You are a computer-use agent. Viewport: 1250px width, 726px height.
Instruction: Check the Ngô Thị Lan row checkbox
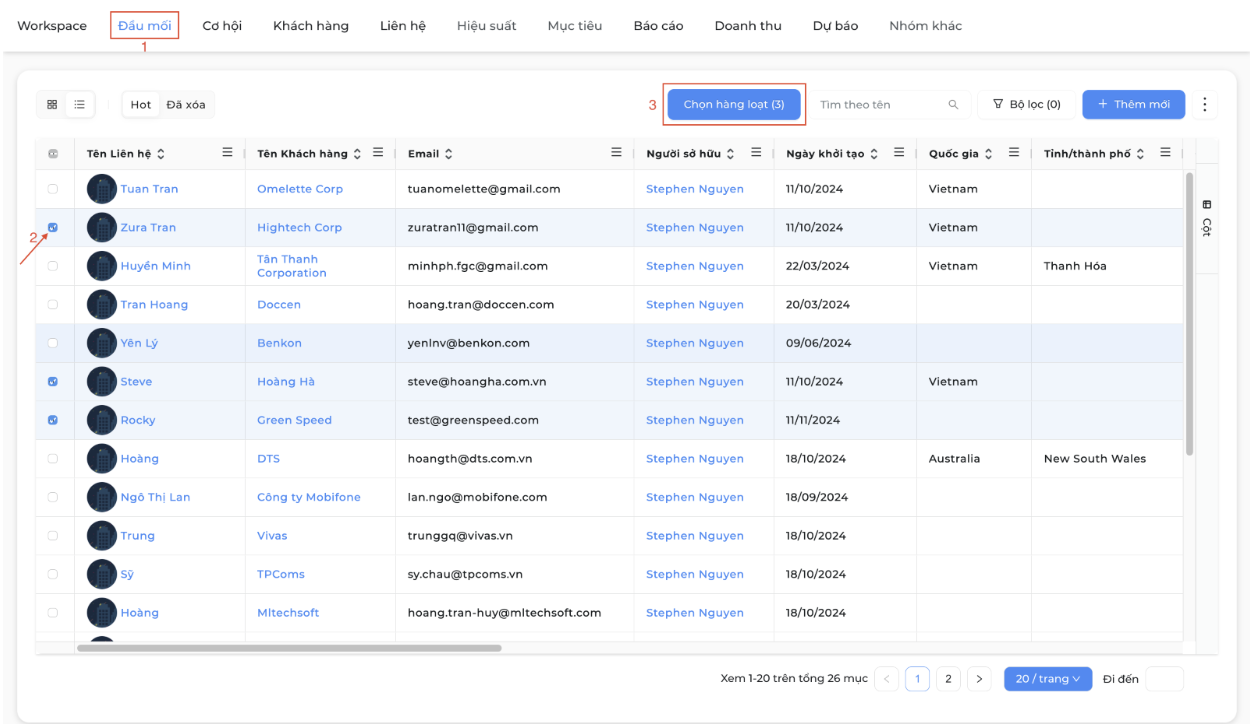(x=53, y=497)
